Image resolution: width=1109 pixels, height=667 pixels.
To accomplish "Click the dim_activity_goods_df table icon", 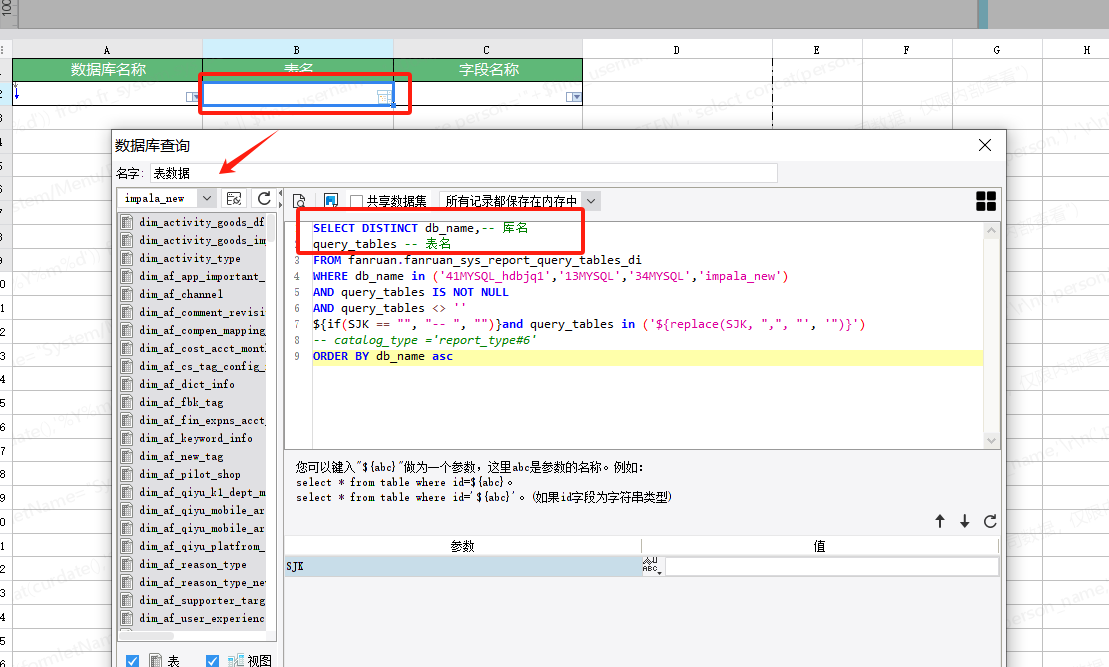I will (127, 222).
